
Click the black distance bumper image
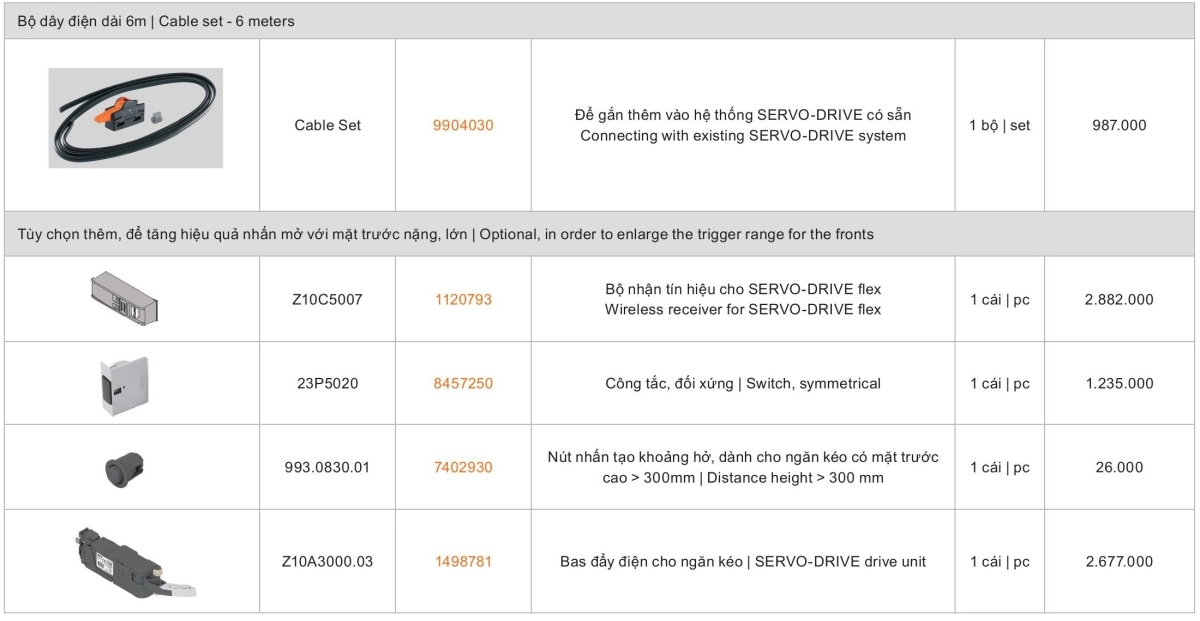pos(125,468)
